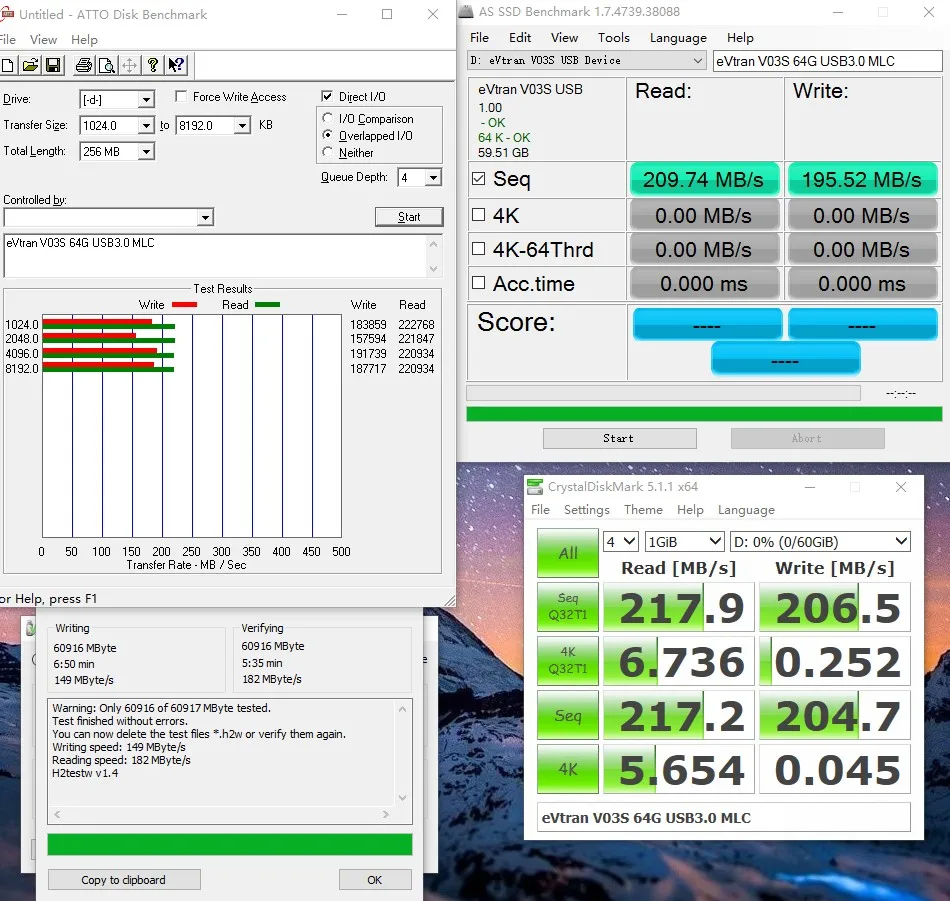Click OK in H2testw dialog

[375, 880]
